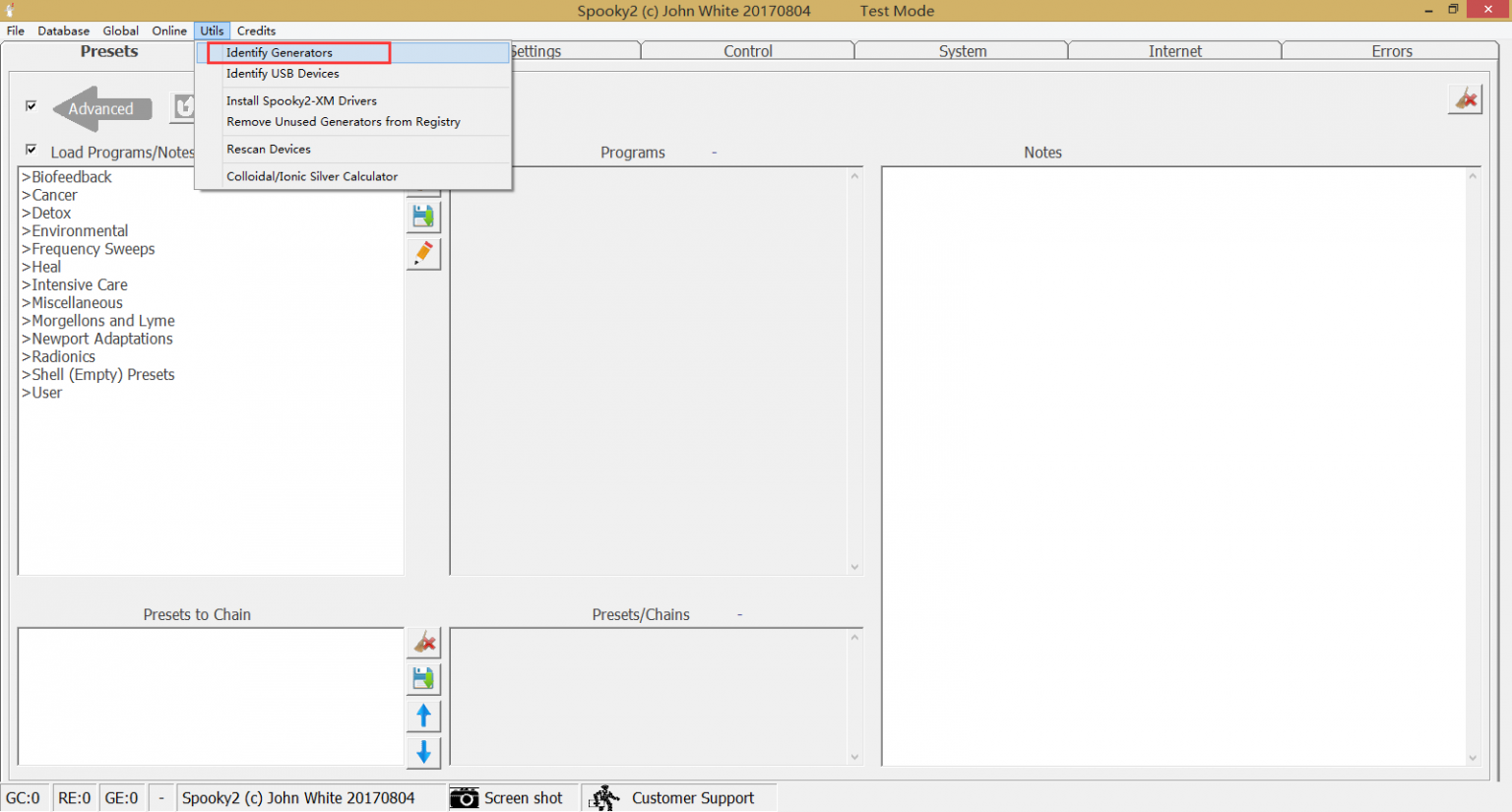Click the pencil edit icon beside Programs list
This screenshot has width=1512, height=812.
[423, 254]
